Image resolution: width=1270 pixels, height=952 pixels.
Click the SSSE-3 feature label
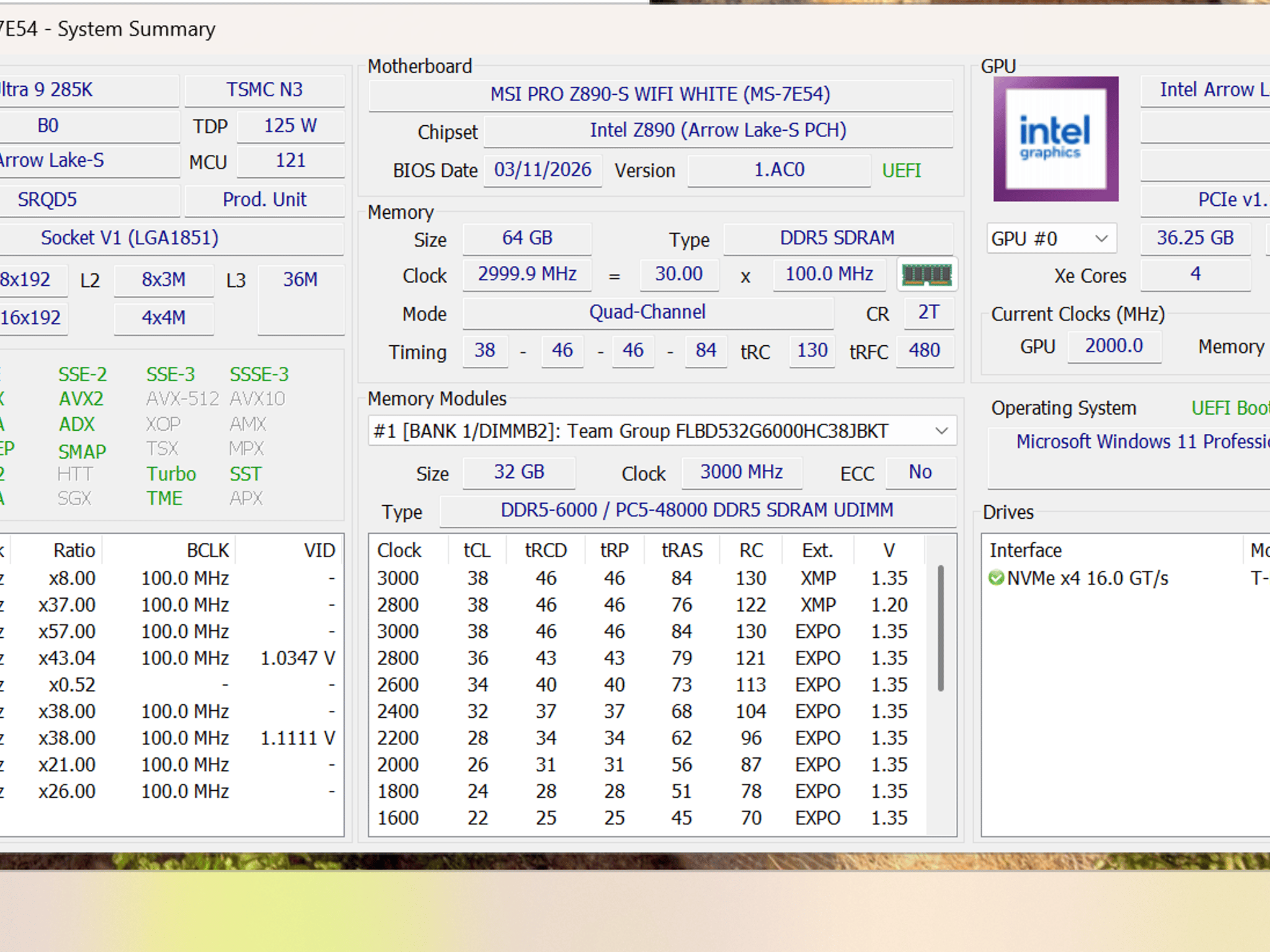tap(259, 375)
